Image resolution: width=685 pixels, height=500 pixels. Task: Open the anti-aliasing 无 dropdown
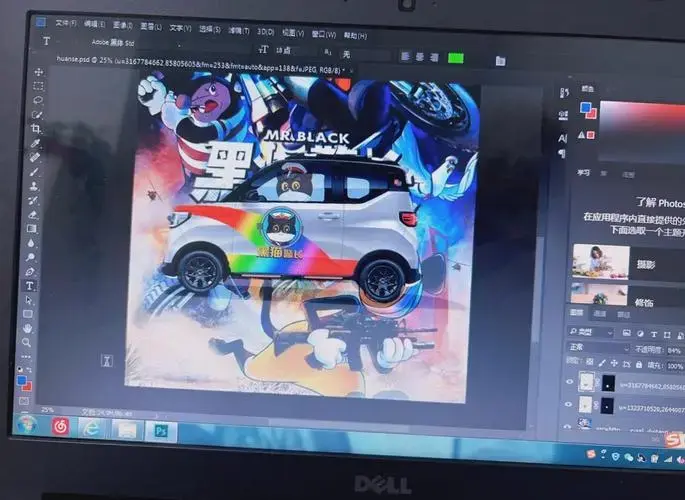[364, 55]
